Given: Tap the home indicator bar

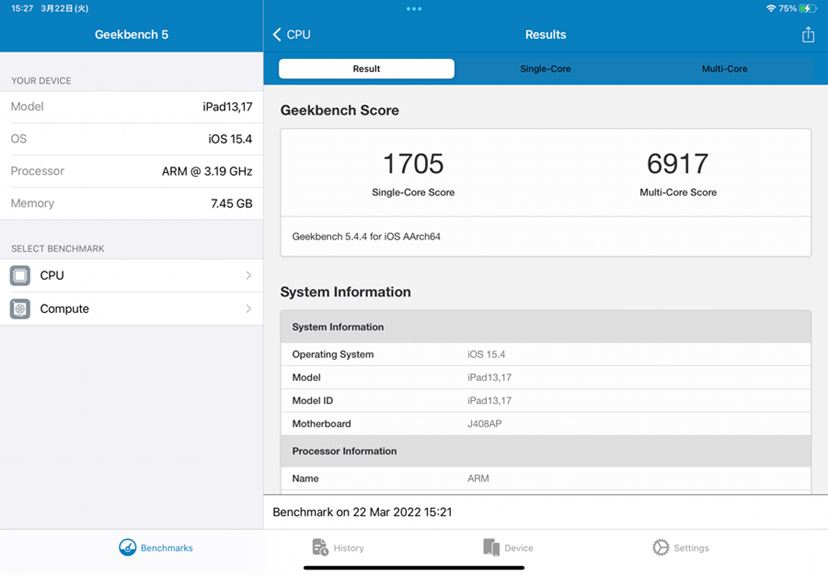Looking at the screenshot, I should 414,568.
